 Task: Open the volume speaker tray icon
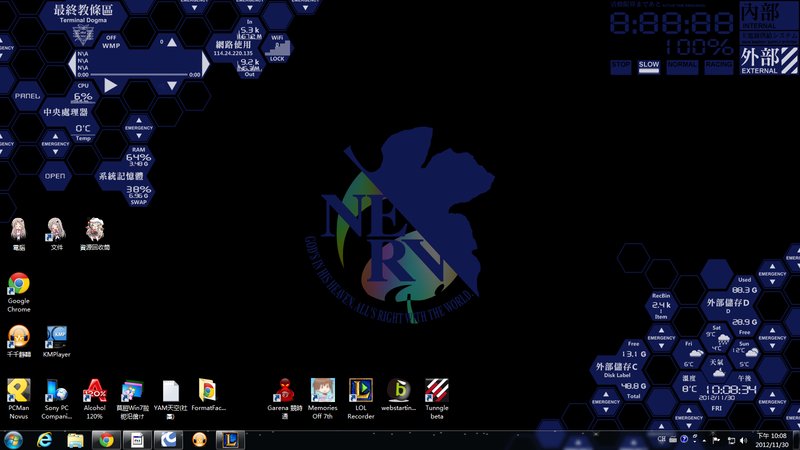[x=743, y=440]
